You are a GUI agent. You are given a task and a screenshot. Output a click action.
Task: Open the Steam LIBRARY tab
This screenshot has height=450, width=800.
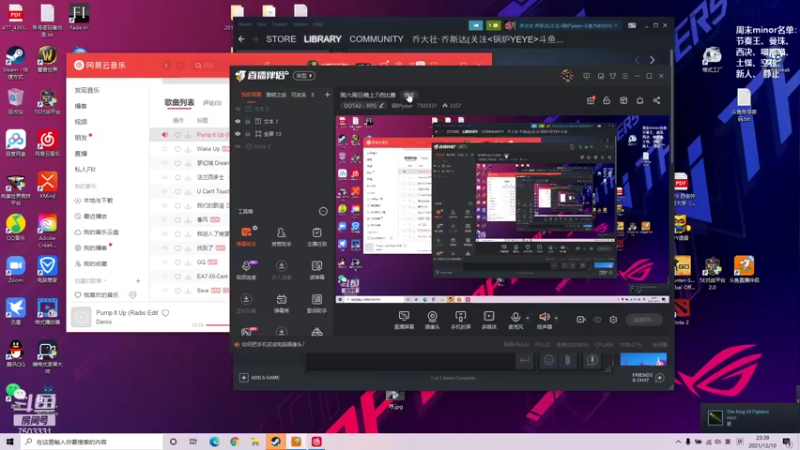click(x=322, y=39)
